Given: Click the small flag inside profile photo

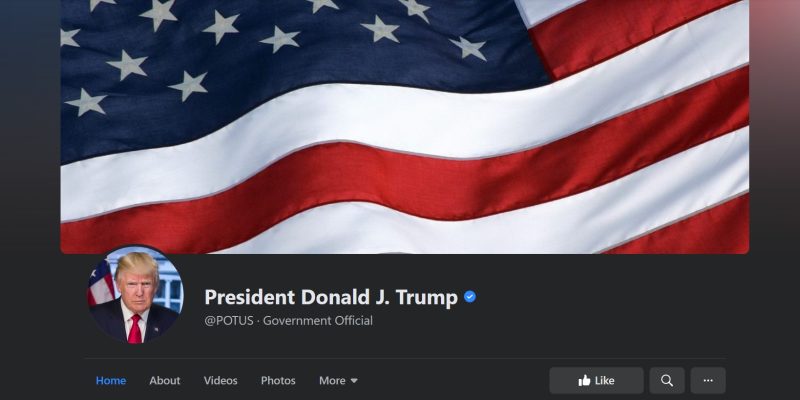Looking at the screenshot, I should click(x=101, y=283).
